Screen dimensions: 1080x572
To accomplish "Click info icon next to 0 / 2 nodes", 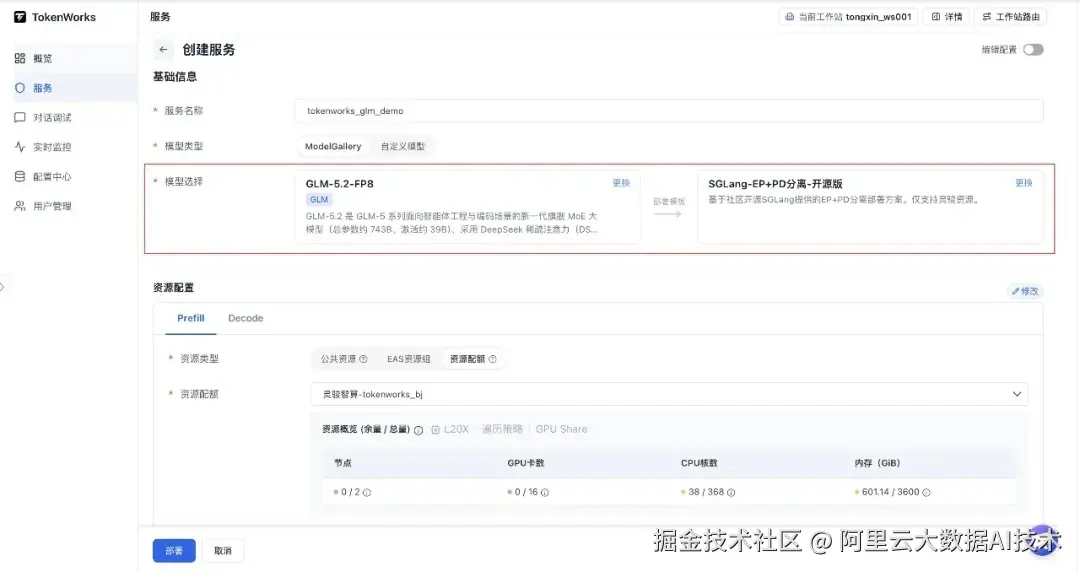I will click(367, 492).
